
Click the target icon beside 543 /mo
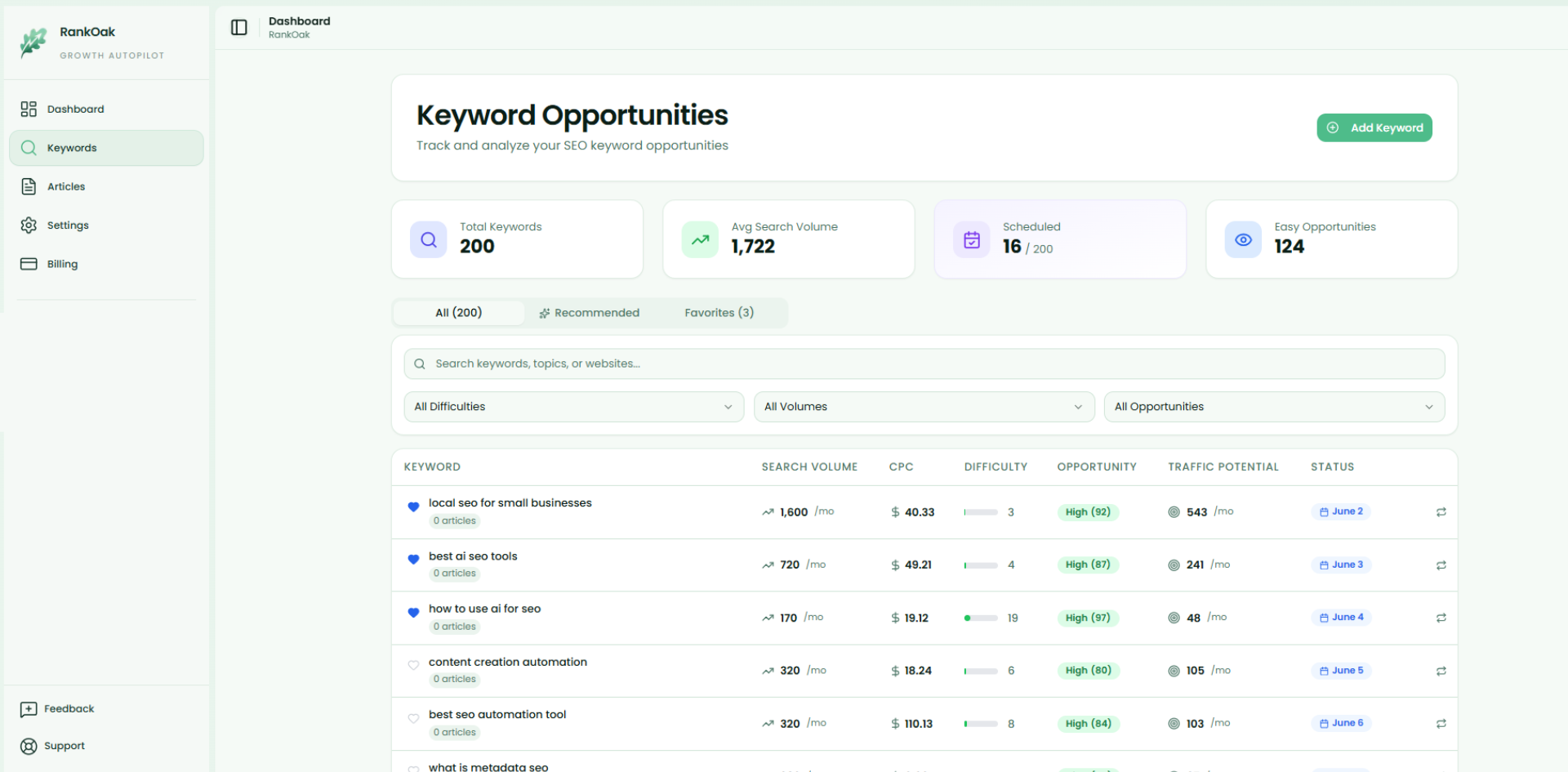pyautogui.click(x=1174, y=512)
